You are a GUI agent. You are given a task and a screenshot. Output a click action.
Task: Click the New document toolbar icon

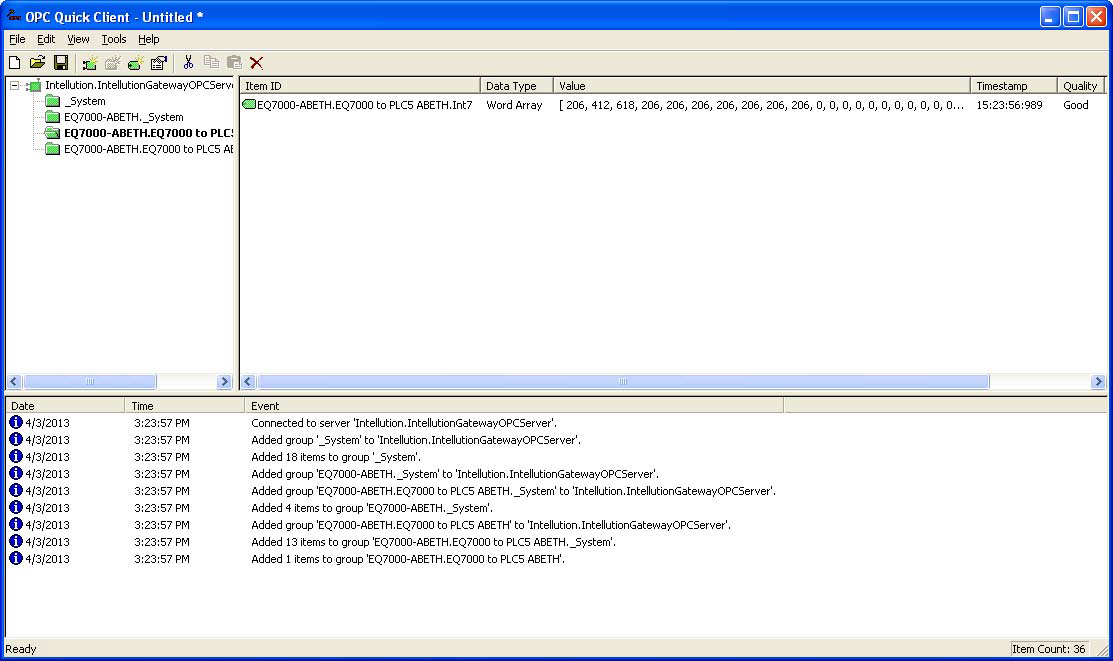tap(14, 62)
